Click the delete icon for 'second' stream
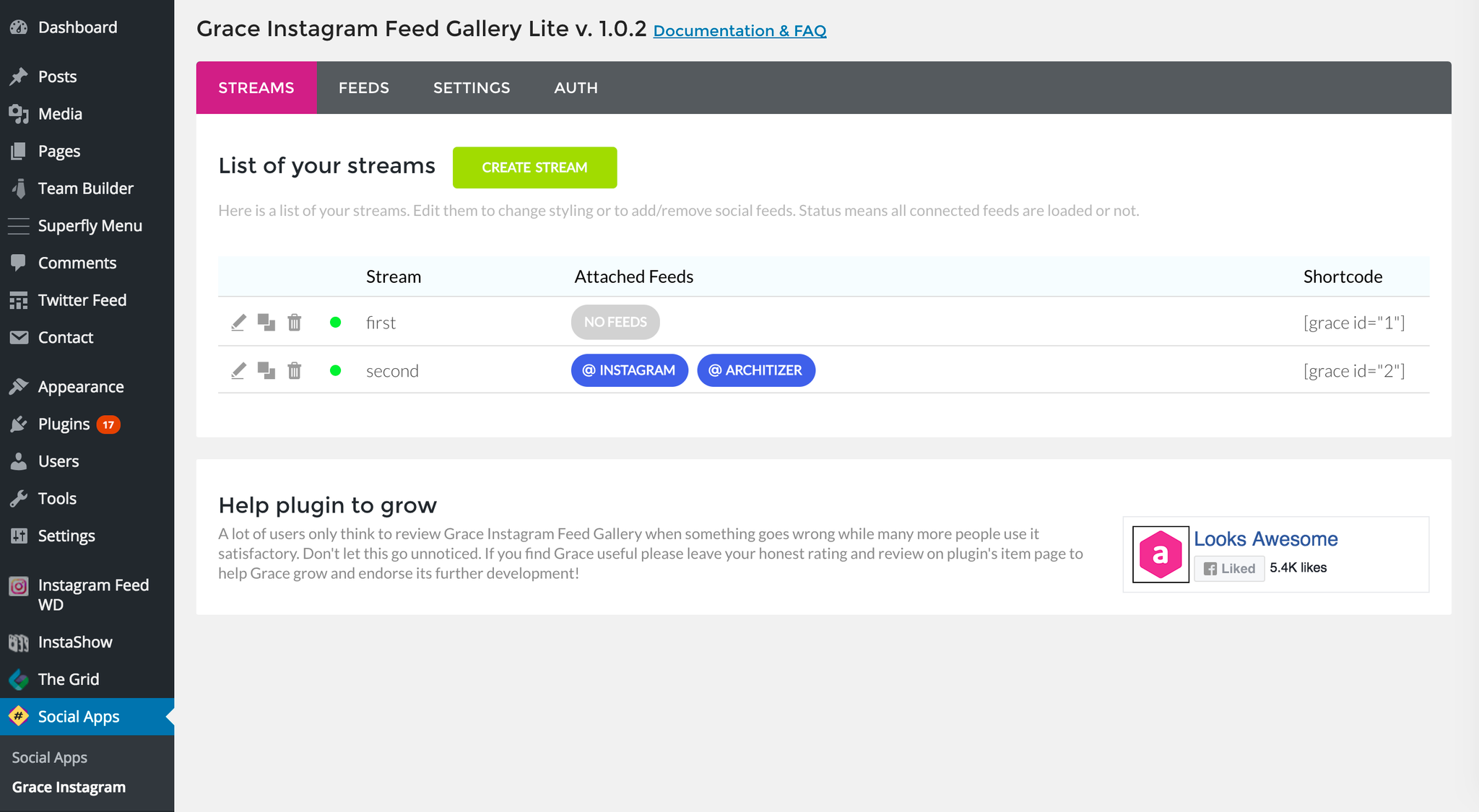Viewport: 1479px width, 812px height. (295, 370)
